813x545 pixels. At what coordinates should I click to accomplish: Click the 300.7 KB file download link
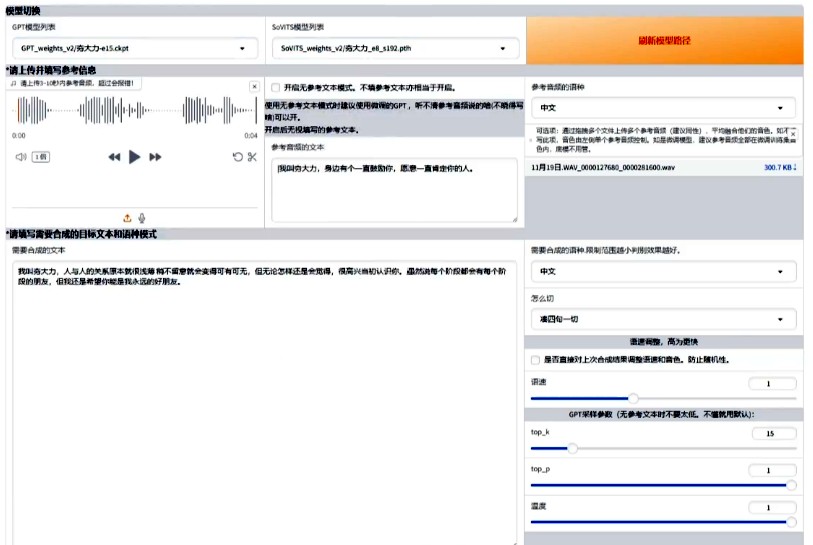[x=780, y=168]
